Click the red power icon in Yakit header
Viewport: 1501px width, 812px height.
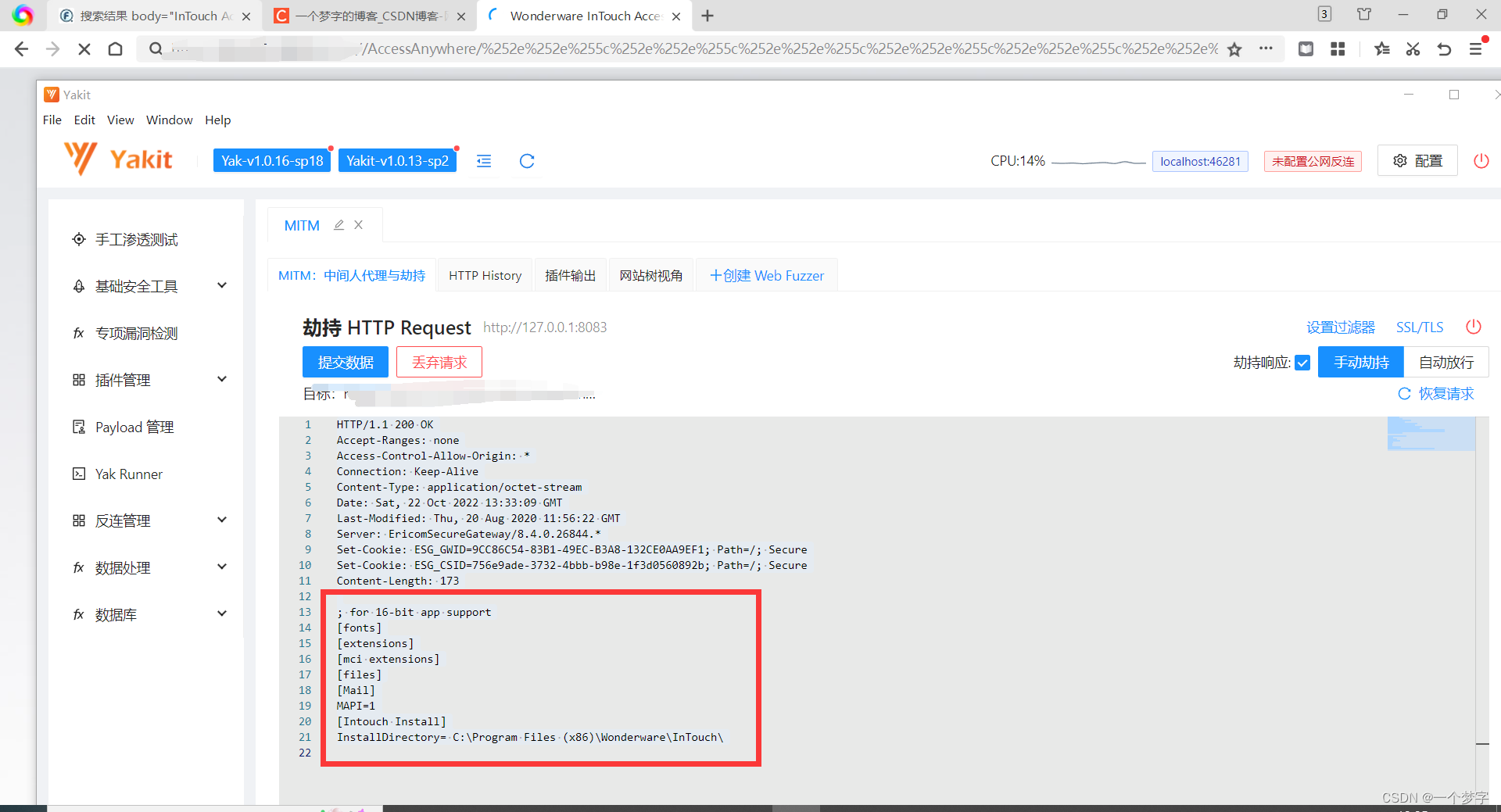click(1481, 161)
